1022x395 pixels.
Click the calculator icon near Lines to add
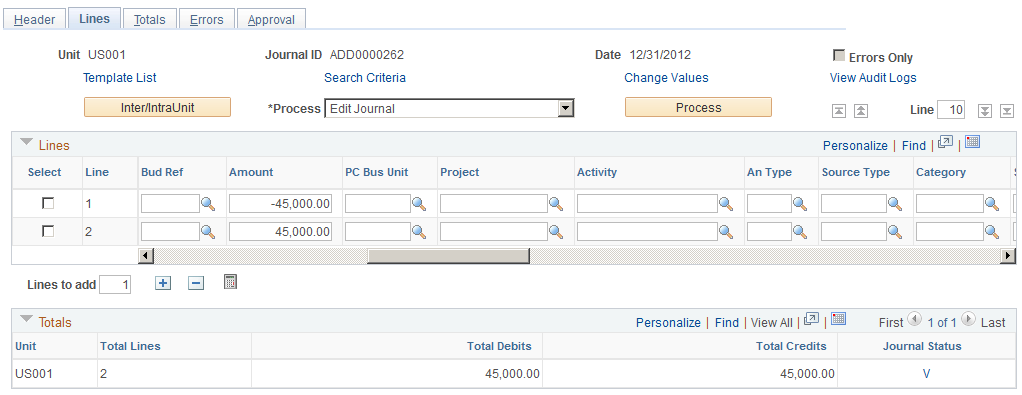[230, 282]
